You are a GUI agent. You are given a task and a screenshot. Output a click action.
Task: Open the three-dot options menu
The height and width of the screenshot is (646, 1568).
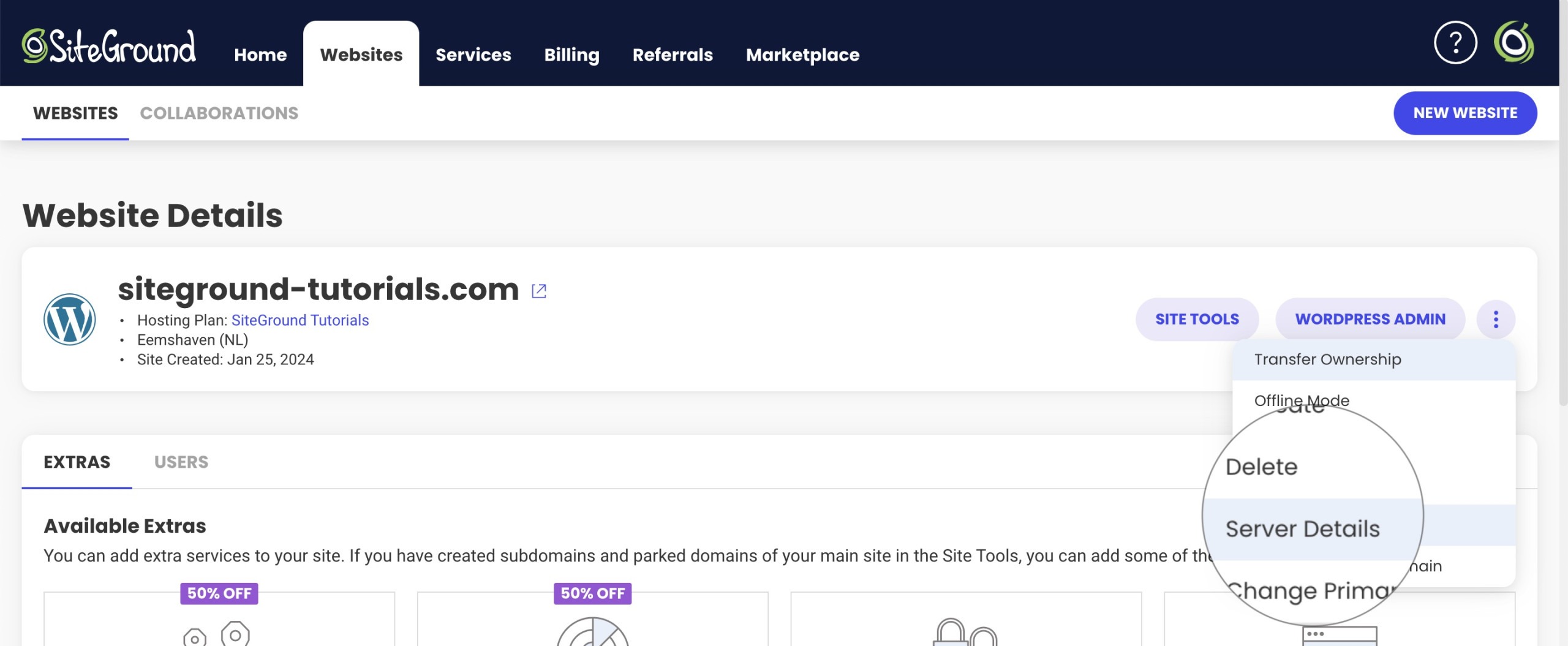coord(1497,318)
